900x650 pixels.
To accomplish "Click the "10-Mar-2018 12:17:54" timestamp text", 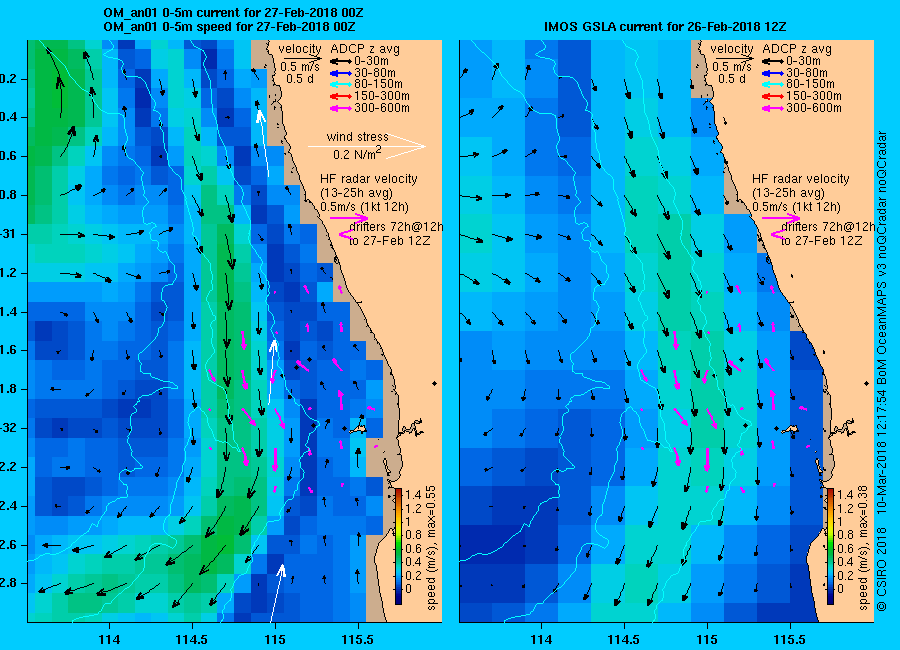I will (882, 452).
